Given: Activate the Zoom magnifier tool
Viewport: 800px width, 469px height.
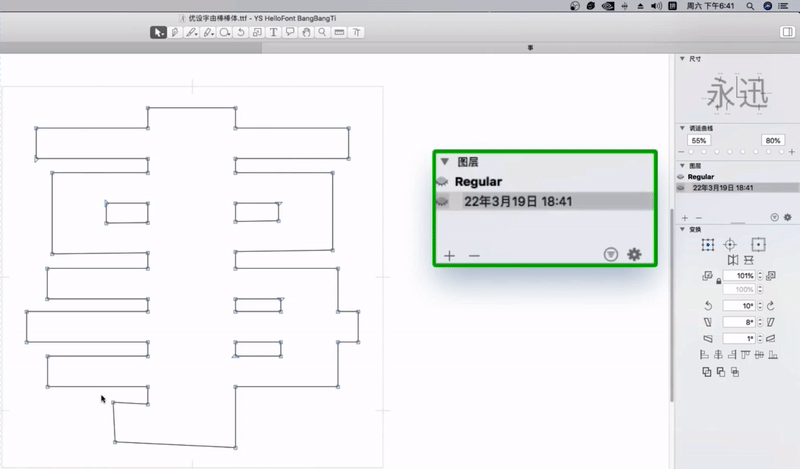Looking at the screenshot, I should coord(322,32).
